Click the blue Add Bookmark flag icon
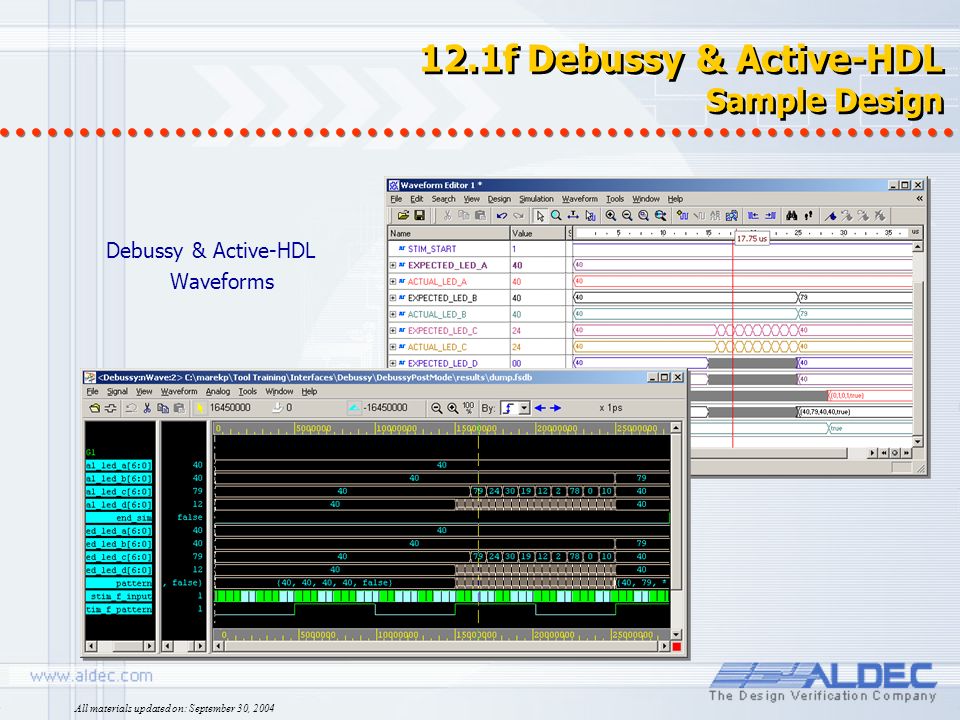 coord(830,216)
